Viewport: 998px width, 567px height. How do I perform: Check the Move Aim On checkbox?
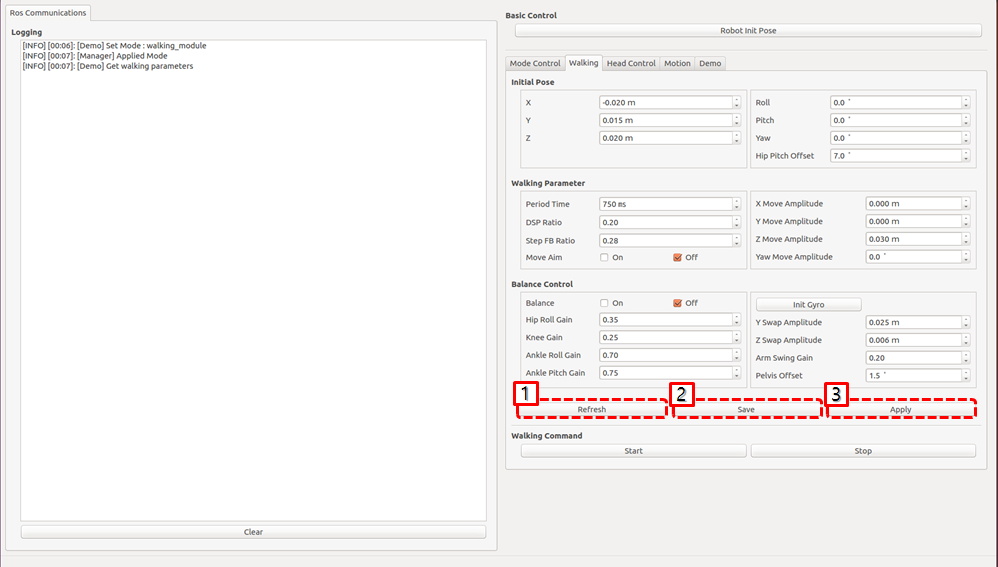pos(604,258)
